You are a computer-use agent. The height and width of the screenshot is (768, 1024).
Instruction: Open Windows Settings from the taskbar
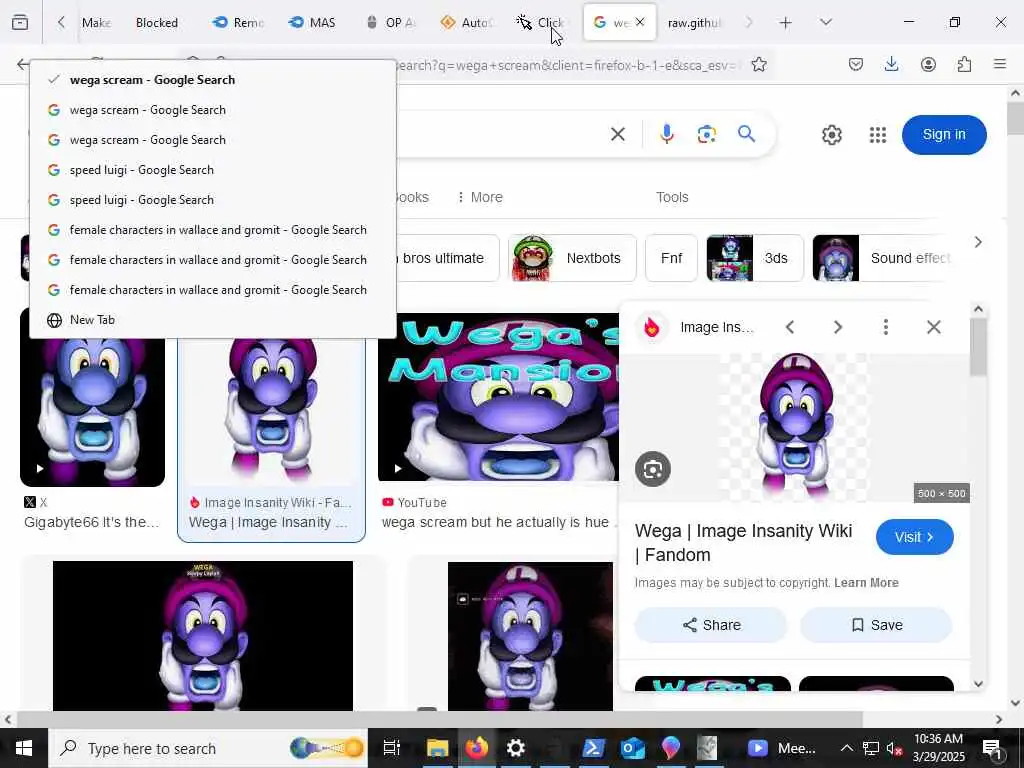click(x=515, y=748)
